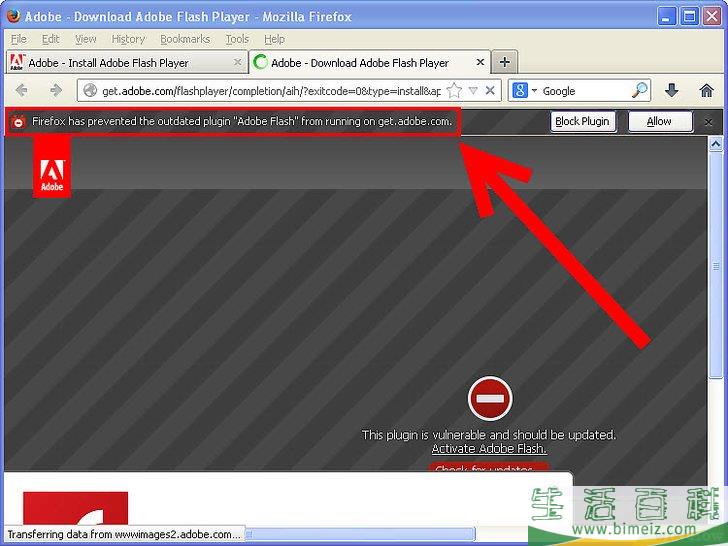
Task: Click the blocked plugin notification icon
Action: pyautogui.click(x=18, y=122)
